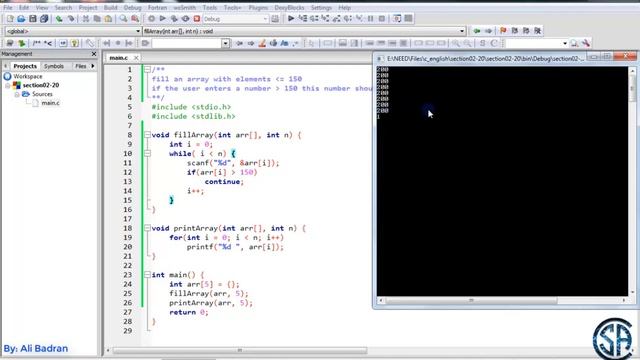Collapse the Sources folder node
The width and height of the screenshot is (640, 360).
(x=17, y=94)
